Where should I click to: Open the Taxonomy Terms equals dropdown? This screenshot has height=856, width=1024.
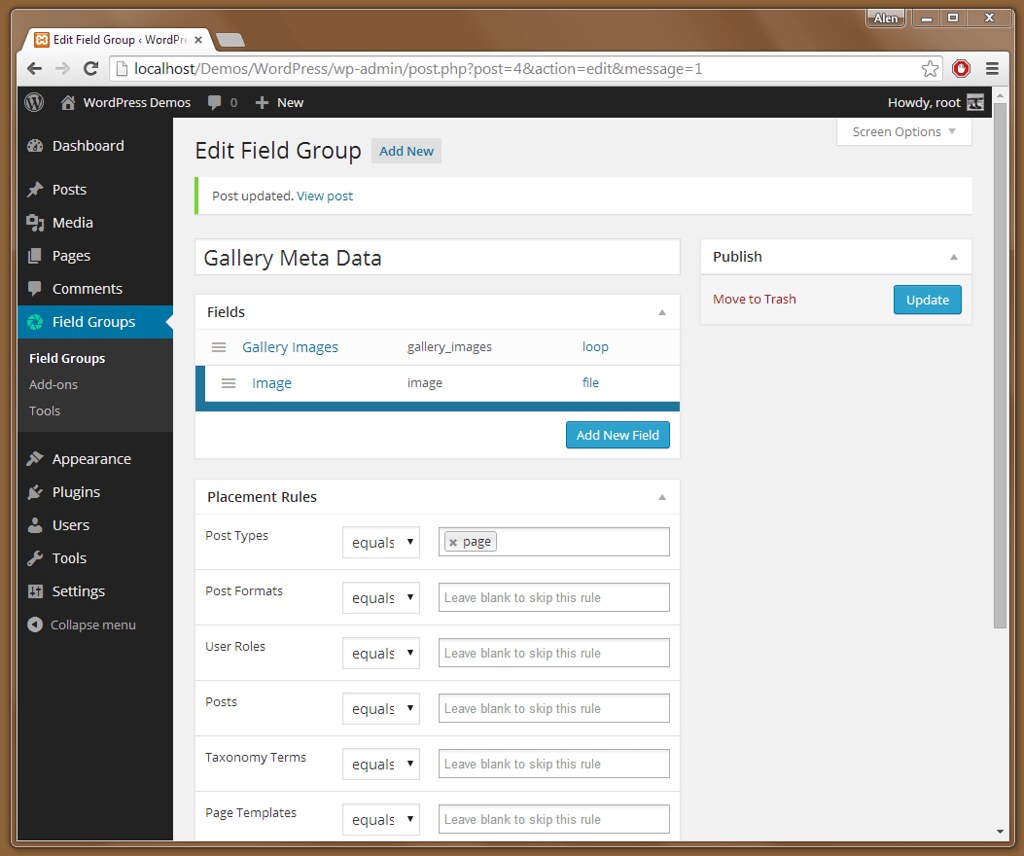(381, 765)
